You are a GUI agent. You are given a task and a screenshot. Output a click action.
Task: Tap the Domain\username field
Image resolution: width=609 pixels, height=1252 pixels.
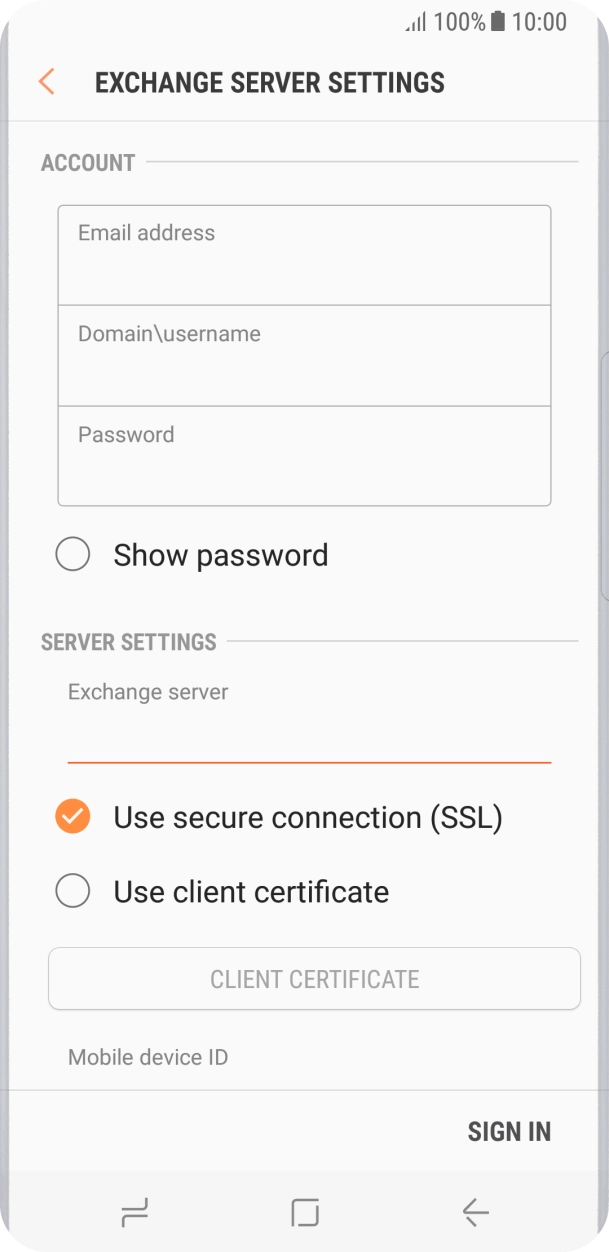(x=304, y=354)
